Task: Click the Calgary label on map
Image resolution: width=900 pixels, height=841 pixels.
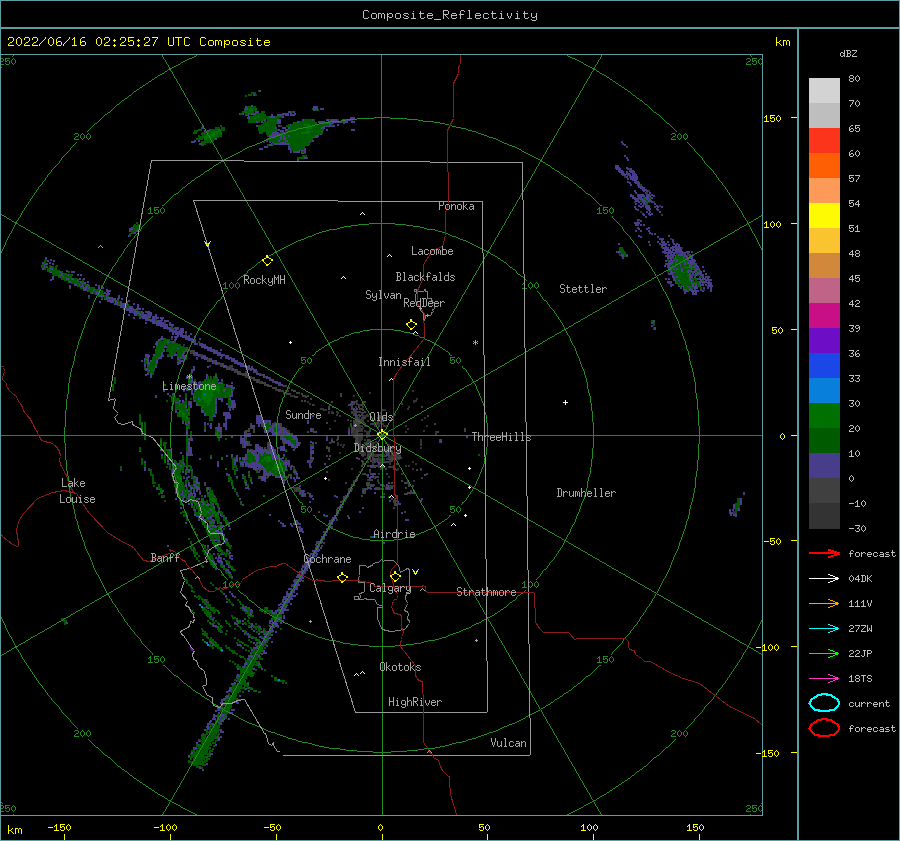Action: 390,588
